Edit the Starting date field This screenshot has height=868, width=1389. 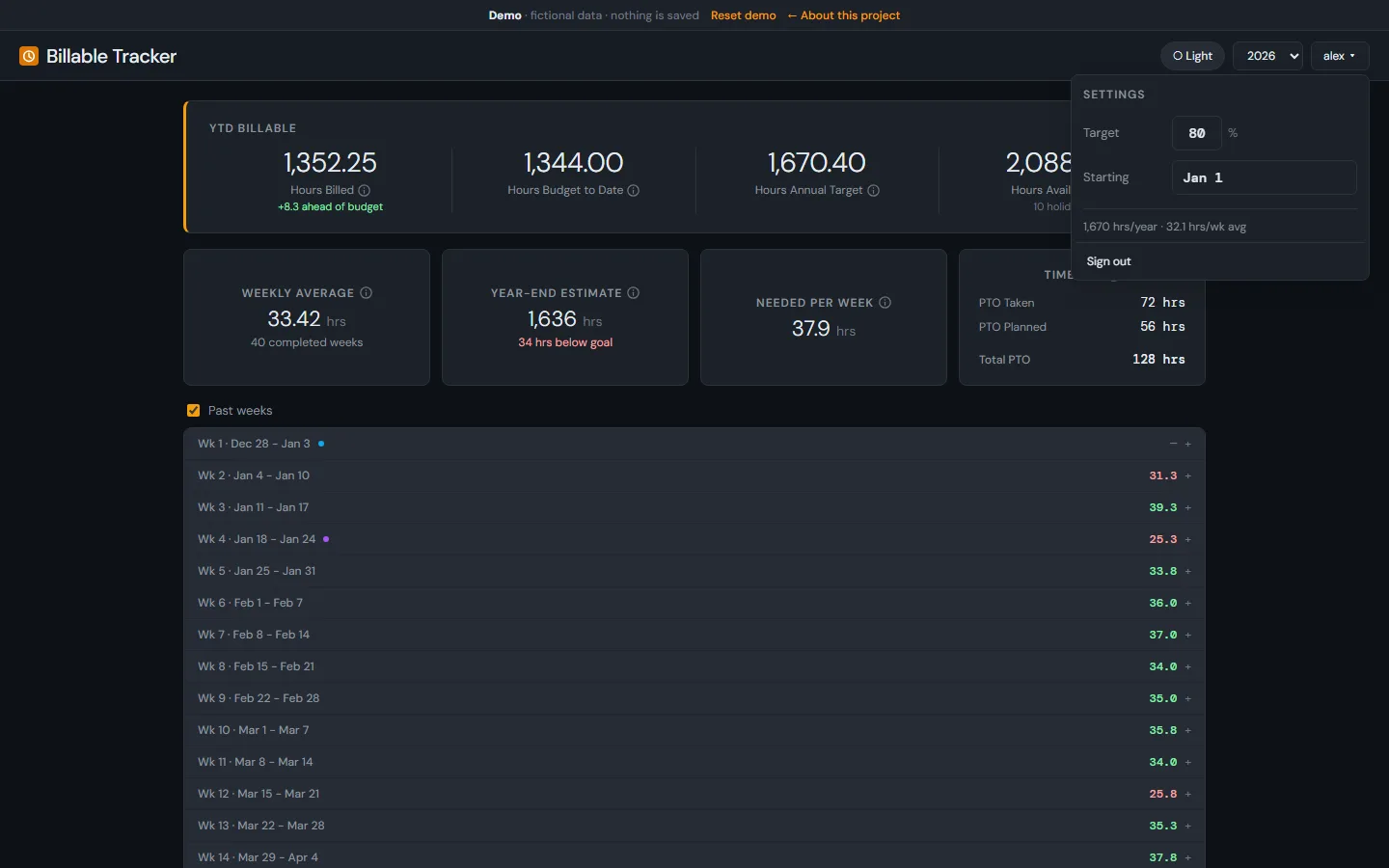1265,177
